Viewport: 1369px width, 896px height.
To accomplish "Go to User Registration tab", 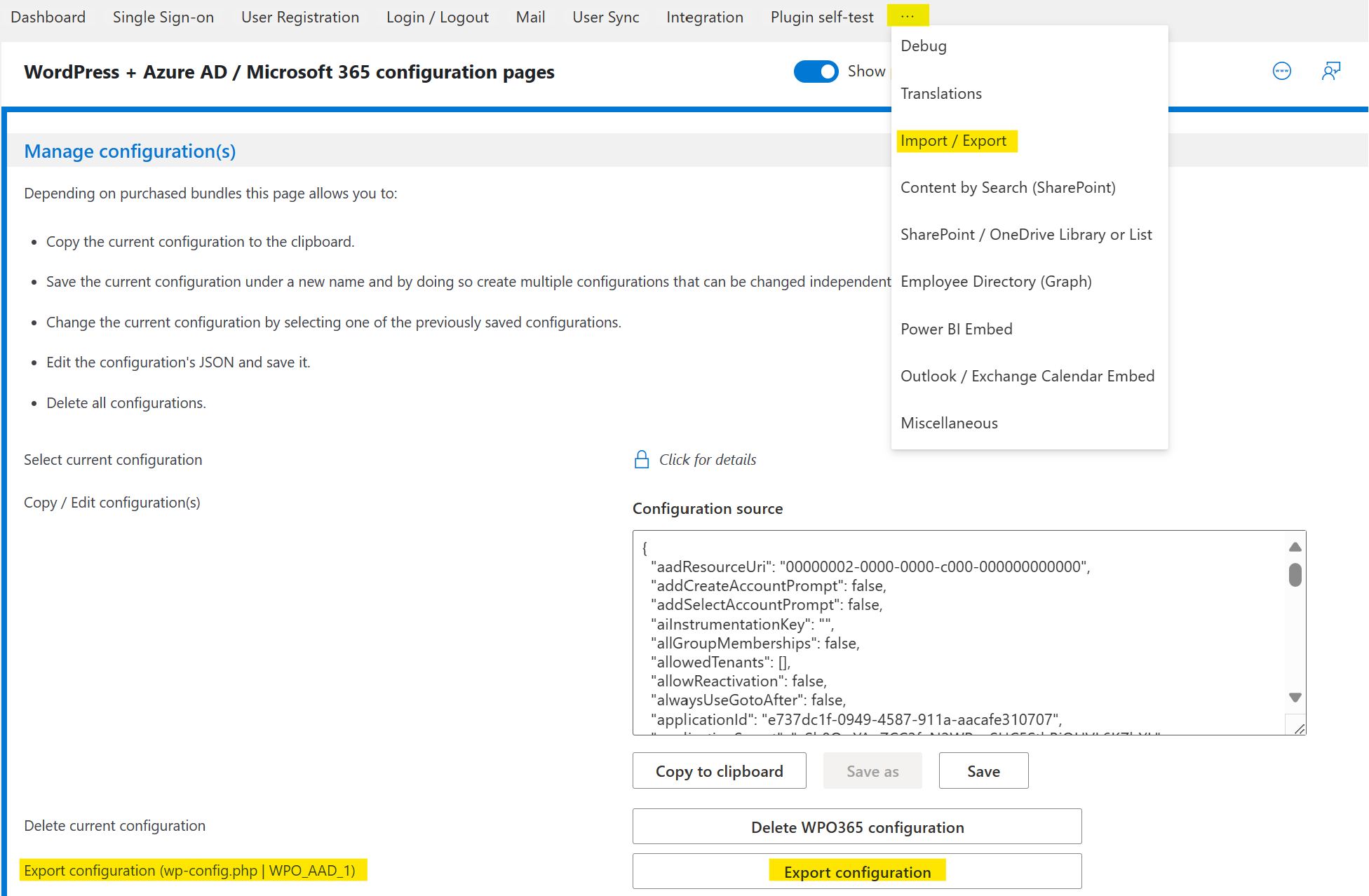I will (x=300, y=17).
